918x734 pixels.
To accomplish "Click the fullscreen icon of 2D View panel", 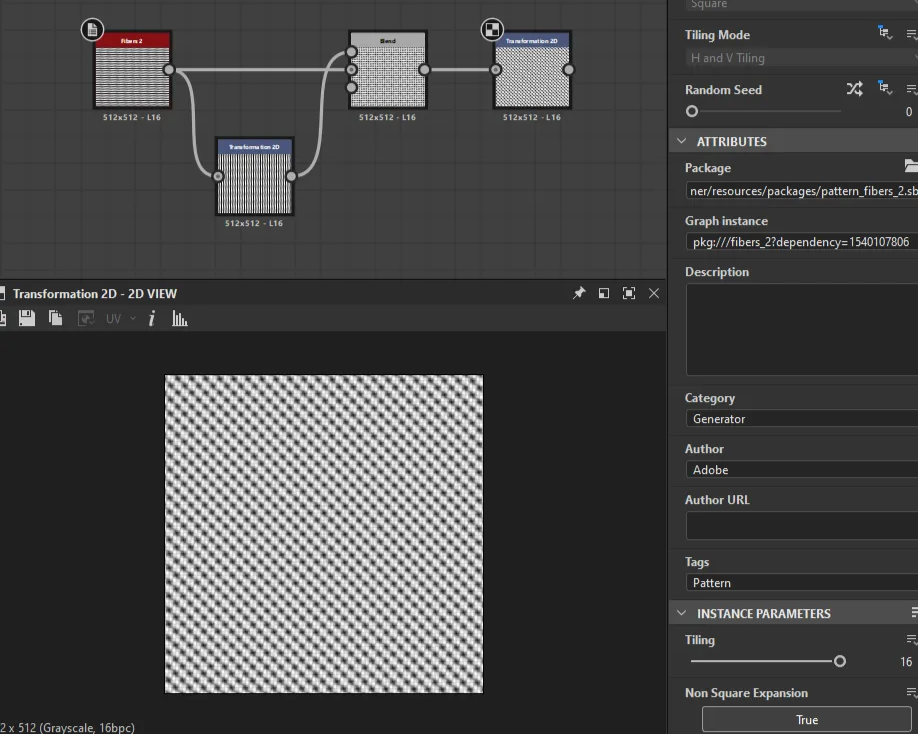I will tap(629, 293).
